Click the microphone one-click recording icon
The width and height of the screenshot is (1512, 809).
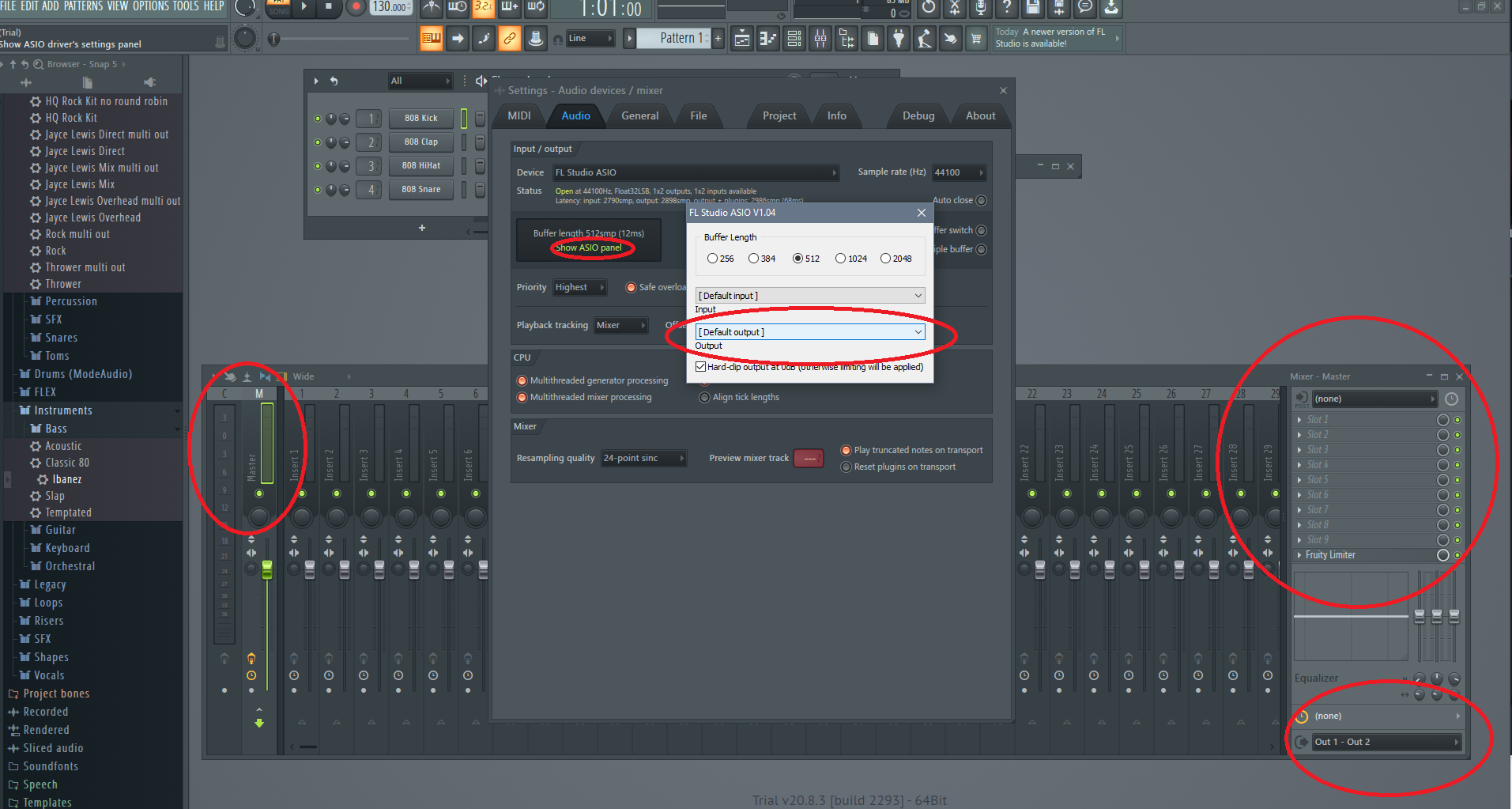pos(981,8)
